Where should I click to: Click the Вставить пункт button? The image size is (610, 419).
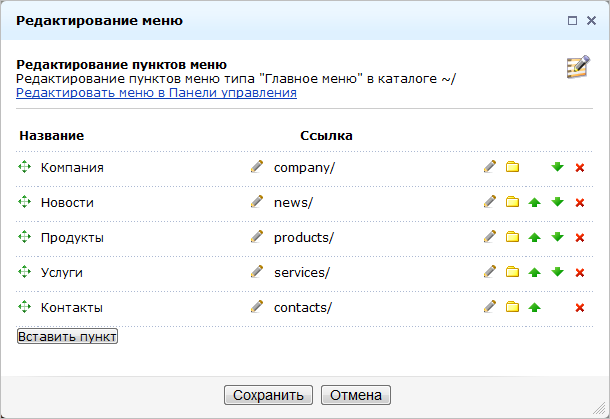(x=67, y=337)
